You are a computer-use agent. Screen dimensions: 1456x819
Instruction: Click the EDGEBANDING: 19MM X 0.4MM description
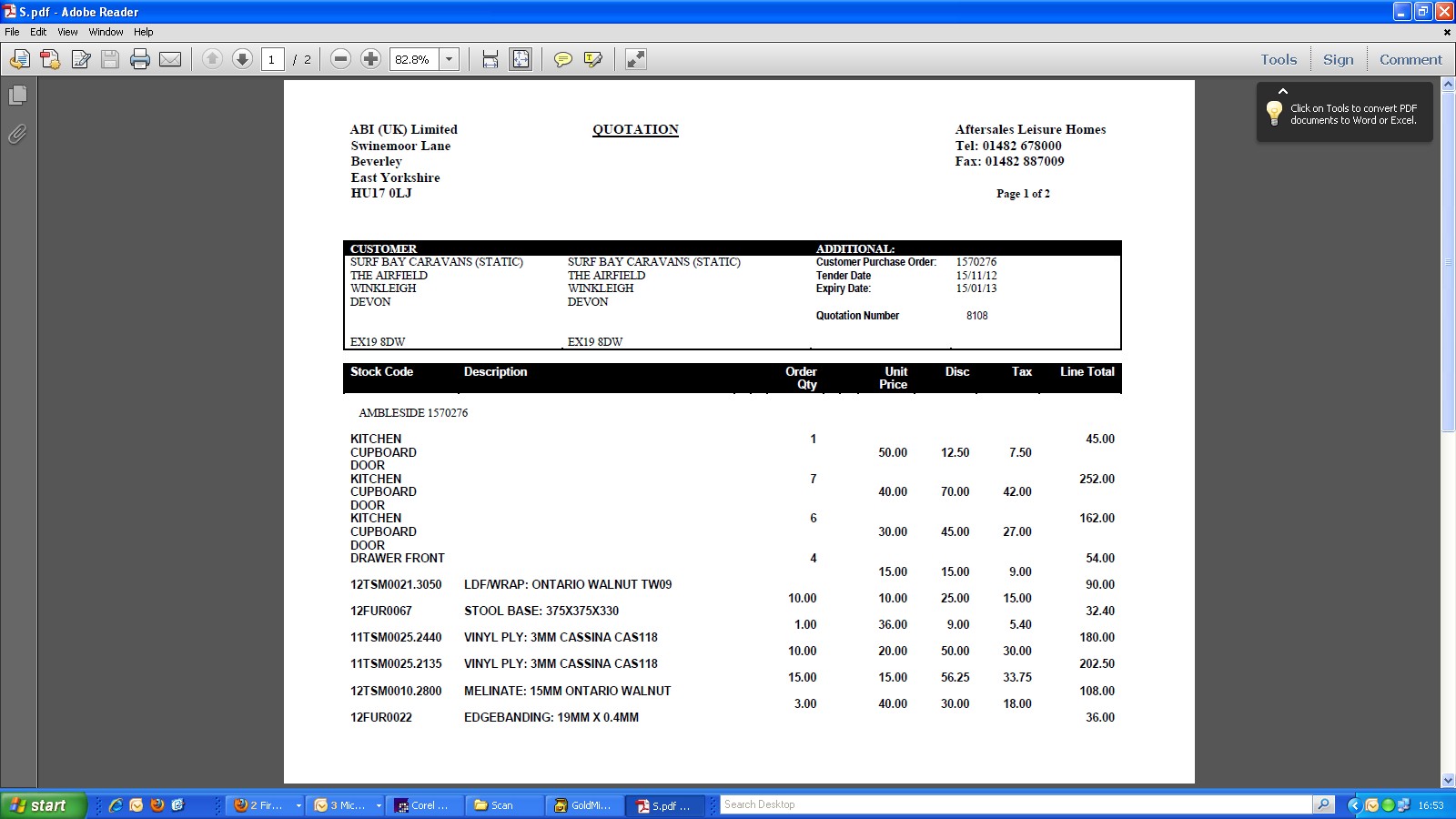pyautogui.click(x=551, y=717)
